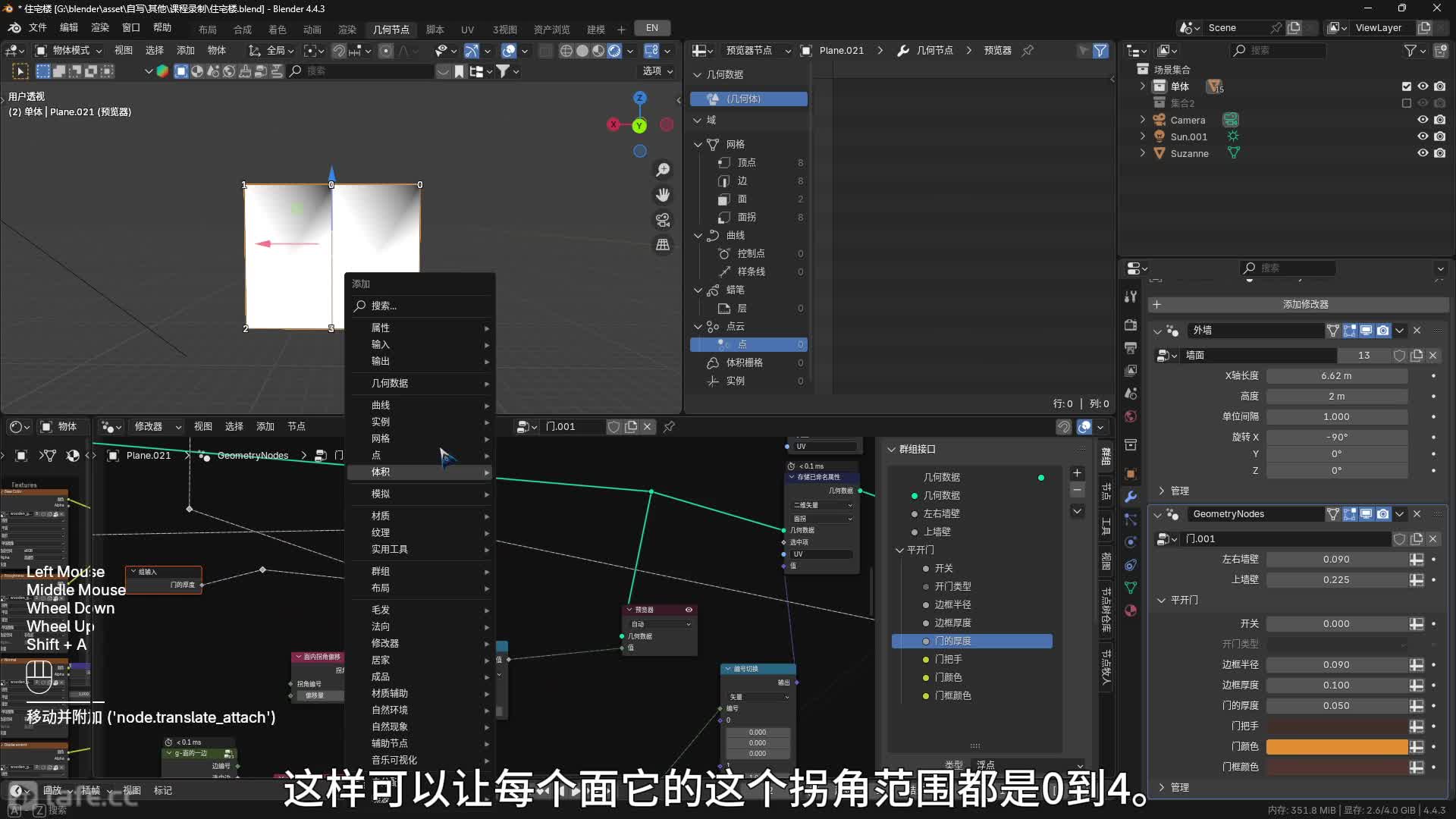Screen dimensions: 1456x819
Task: Open outliner filter funnel dropdown
Action: click(x=1415, y=50)
